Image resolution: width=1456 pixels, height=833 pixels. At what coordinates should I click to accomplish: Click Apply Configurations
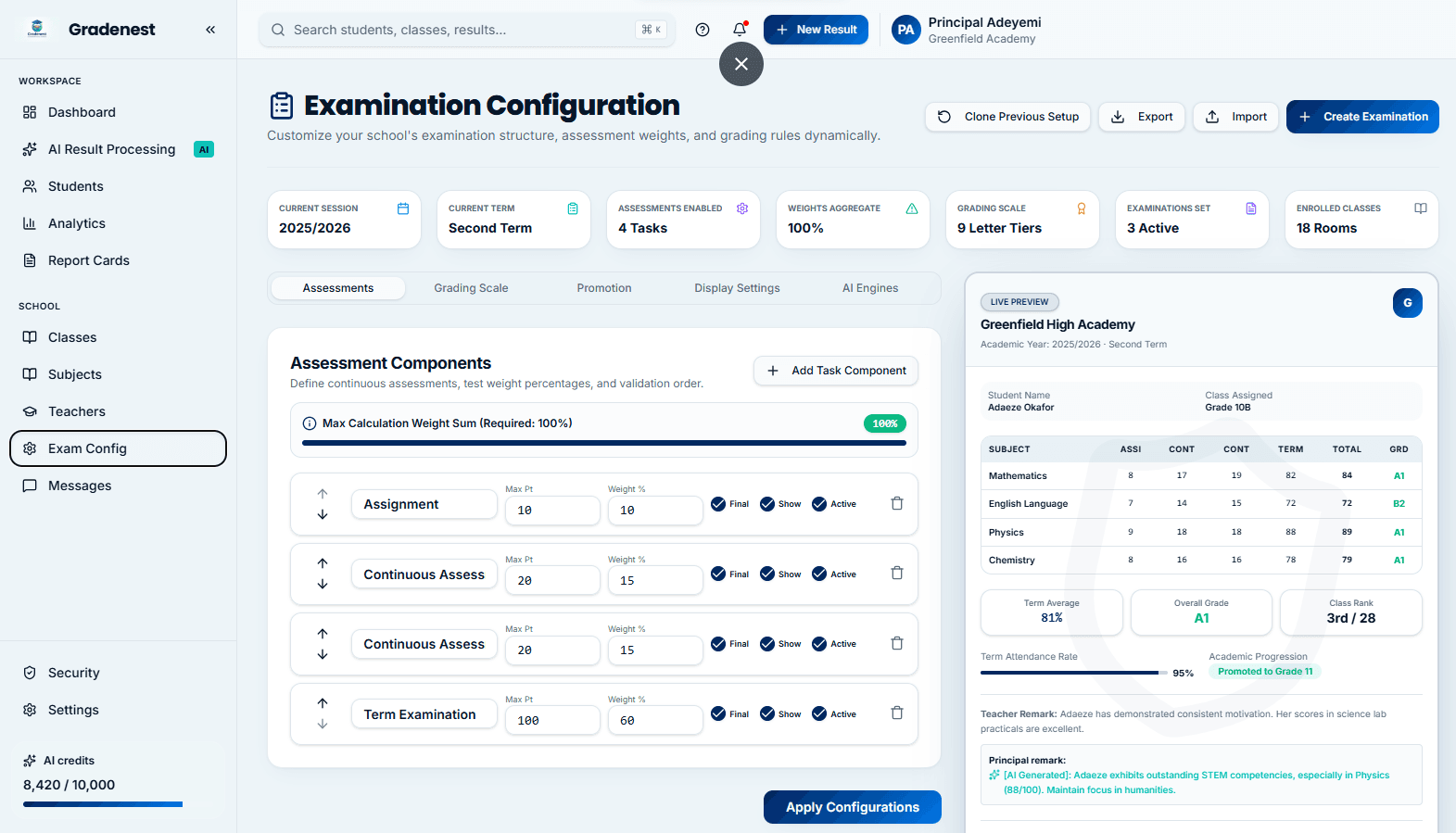click(853, 807)
